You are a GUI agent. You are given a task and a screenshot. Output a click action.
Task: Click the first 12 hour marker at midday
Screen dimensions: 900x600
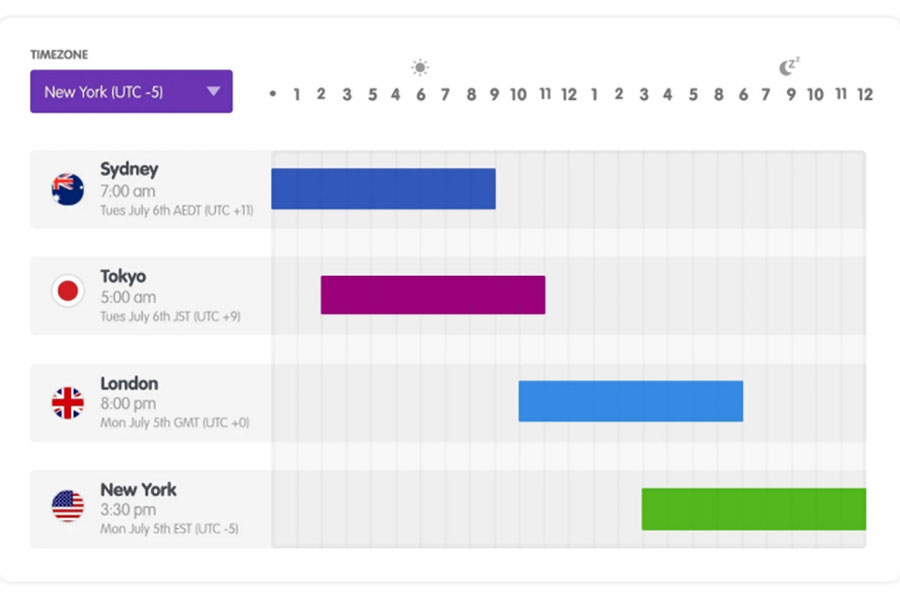(569, 94)
